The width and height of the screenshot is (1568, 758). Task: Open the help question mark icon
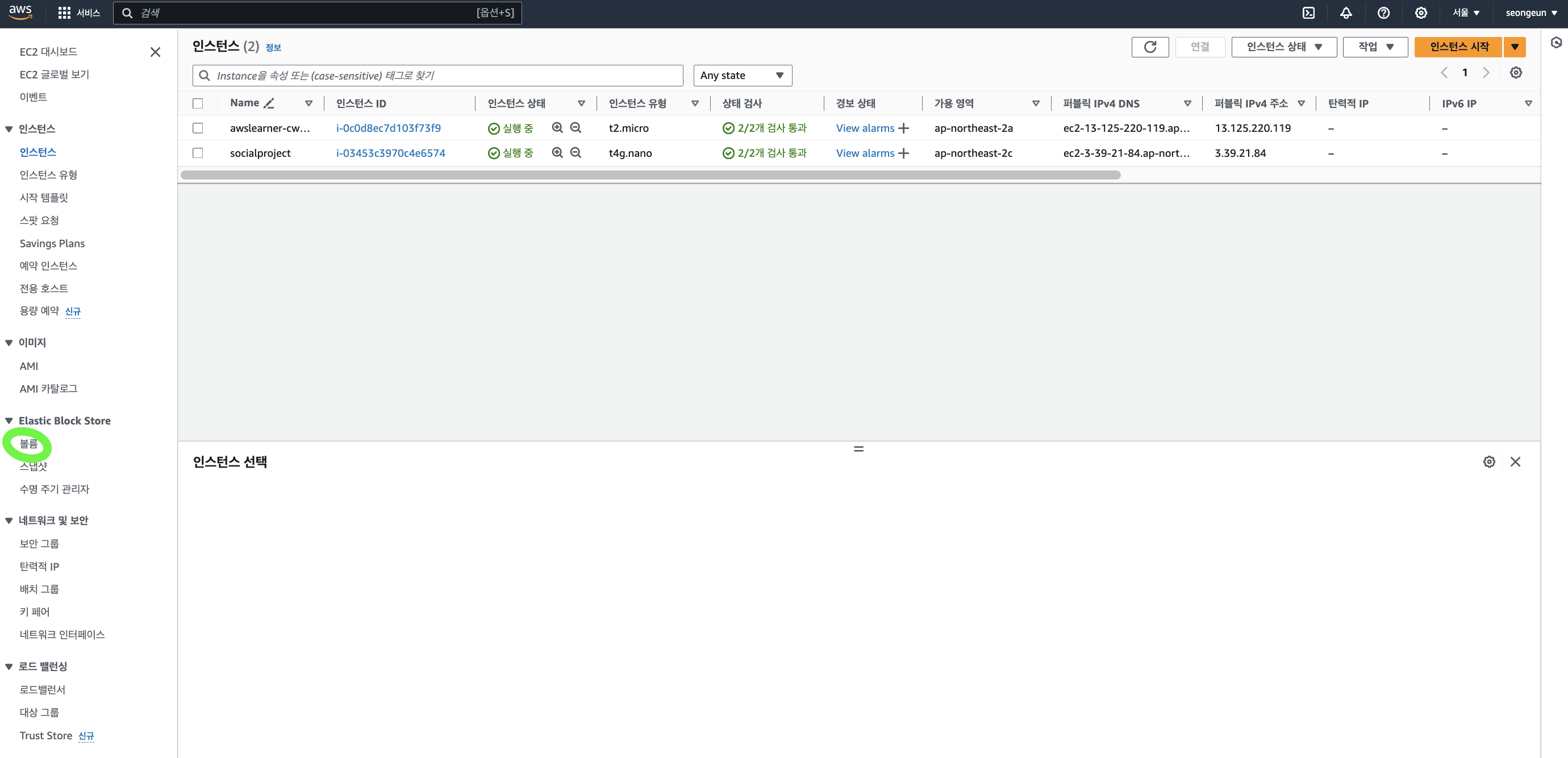click(1383, 13)
